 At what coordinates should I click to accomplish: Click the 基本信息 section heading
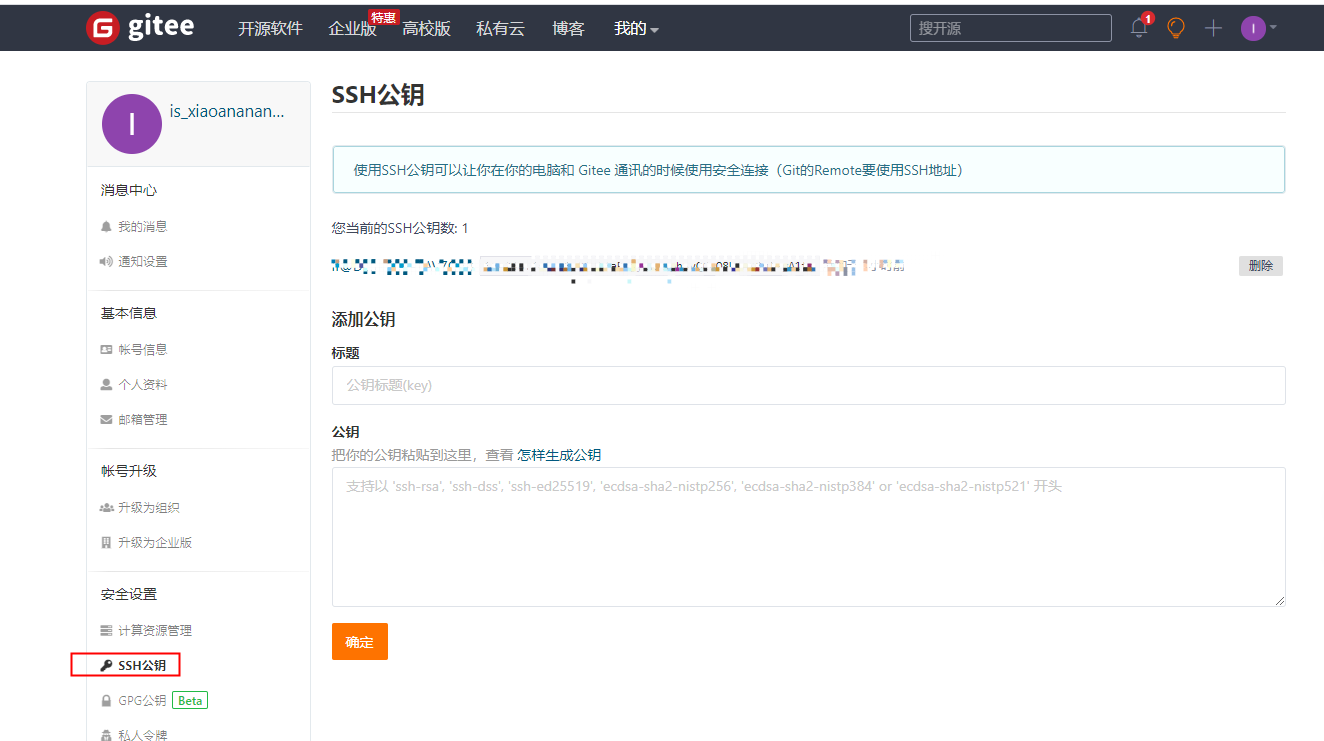[x=129, y=313]
